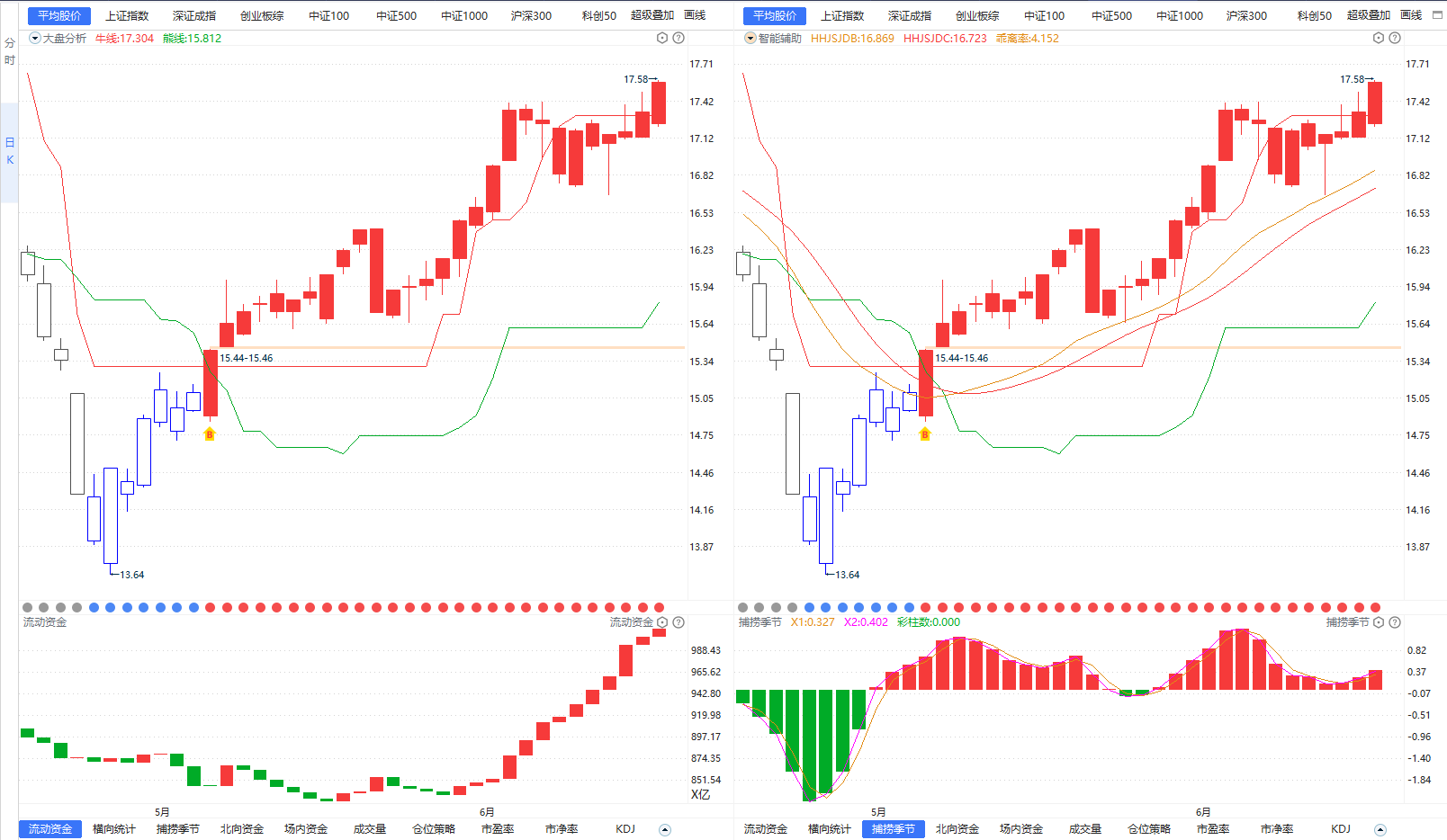The width and height of the screenshot is (1447, 840).
Task: Open help icon beside 捕捞季节 sub-chart label
Action: point(1395,622)
